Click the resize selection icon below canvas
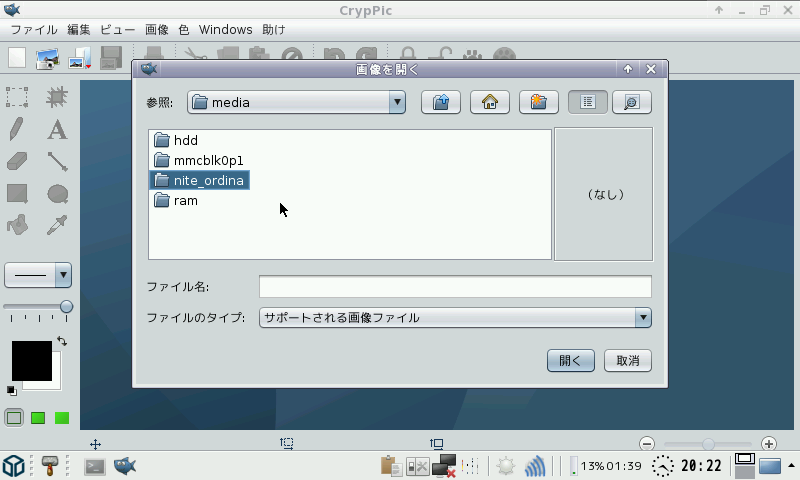This screenshot has height=480, width=800. (287, 444)
